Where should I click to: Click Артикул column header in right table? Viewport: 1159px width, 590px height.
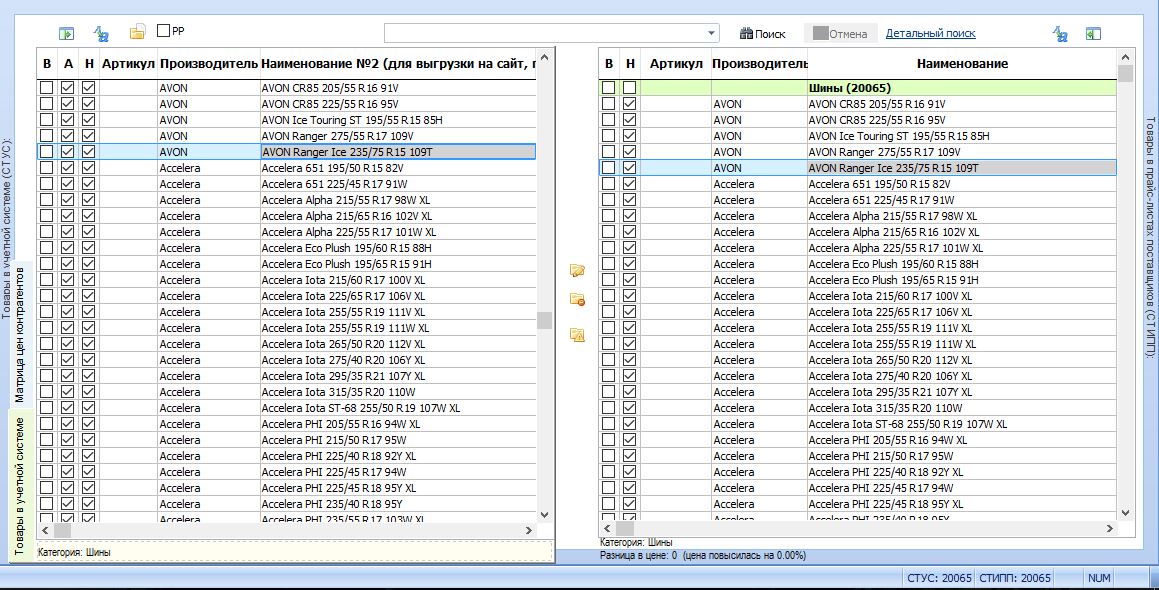[676, 64]
